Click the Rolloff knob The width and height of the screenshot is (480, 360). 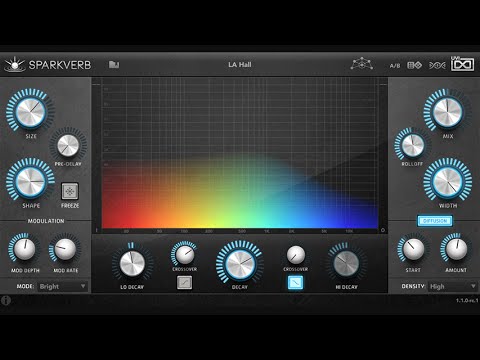coord(413,146)
